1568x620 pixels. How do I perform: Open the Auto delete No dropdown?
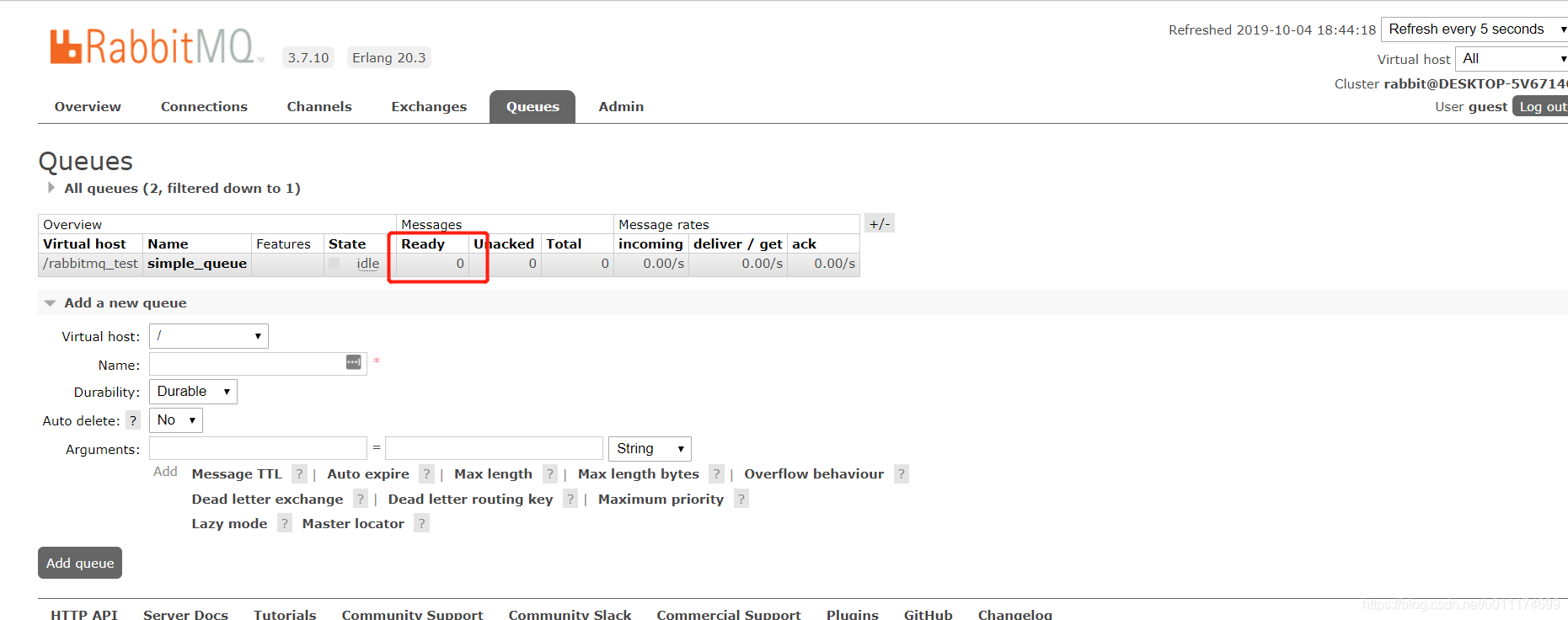click(x=176, y=420)
